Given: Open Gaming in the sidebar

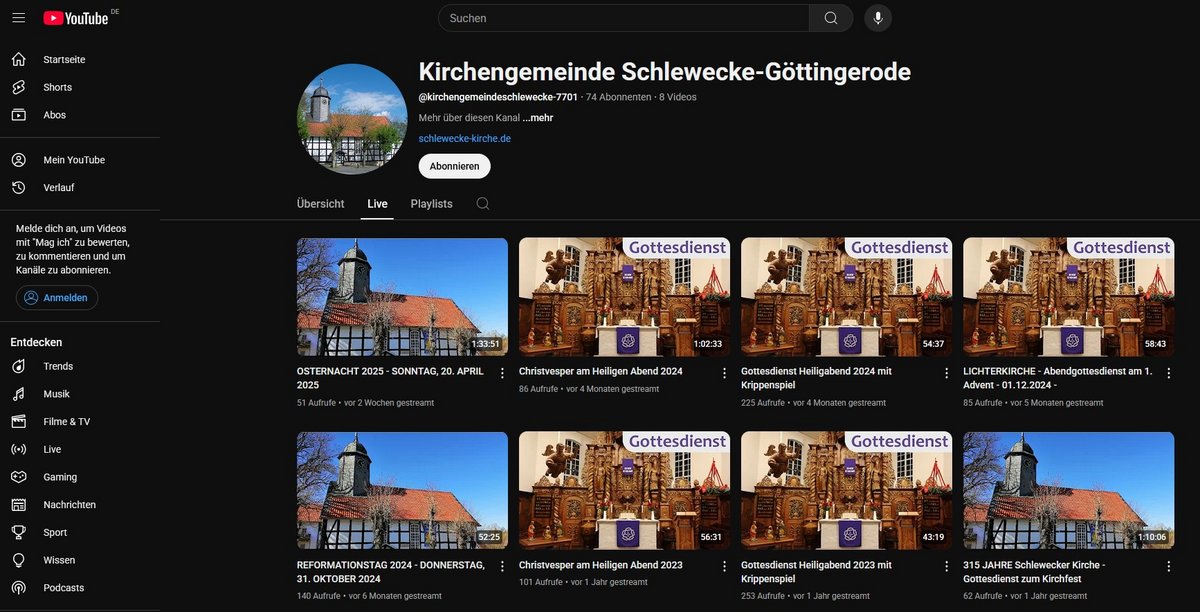Looking at the screenshot, I should pyautogui.click(x=60, y=477).
